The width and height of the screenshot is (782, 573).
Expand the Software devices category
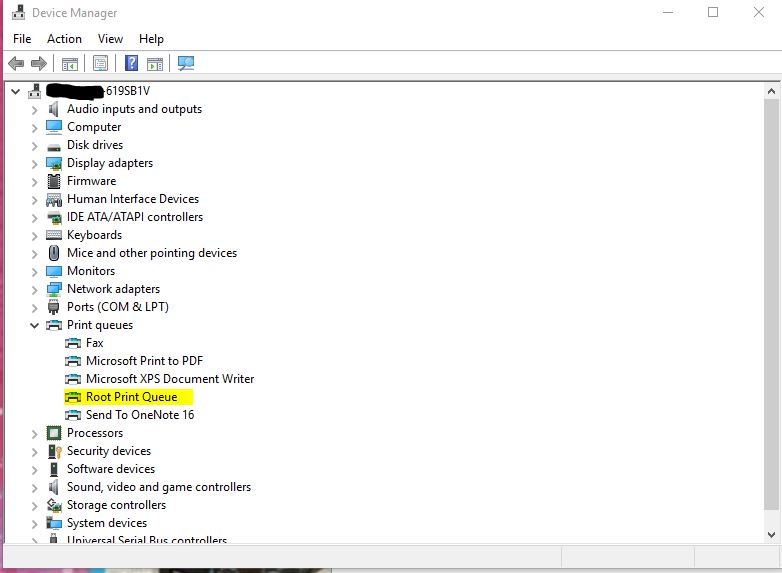(x=34, y=469)
